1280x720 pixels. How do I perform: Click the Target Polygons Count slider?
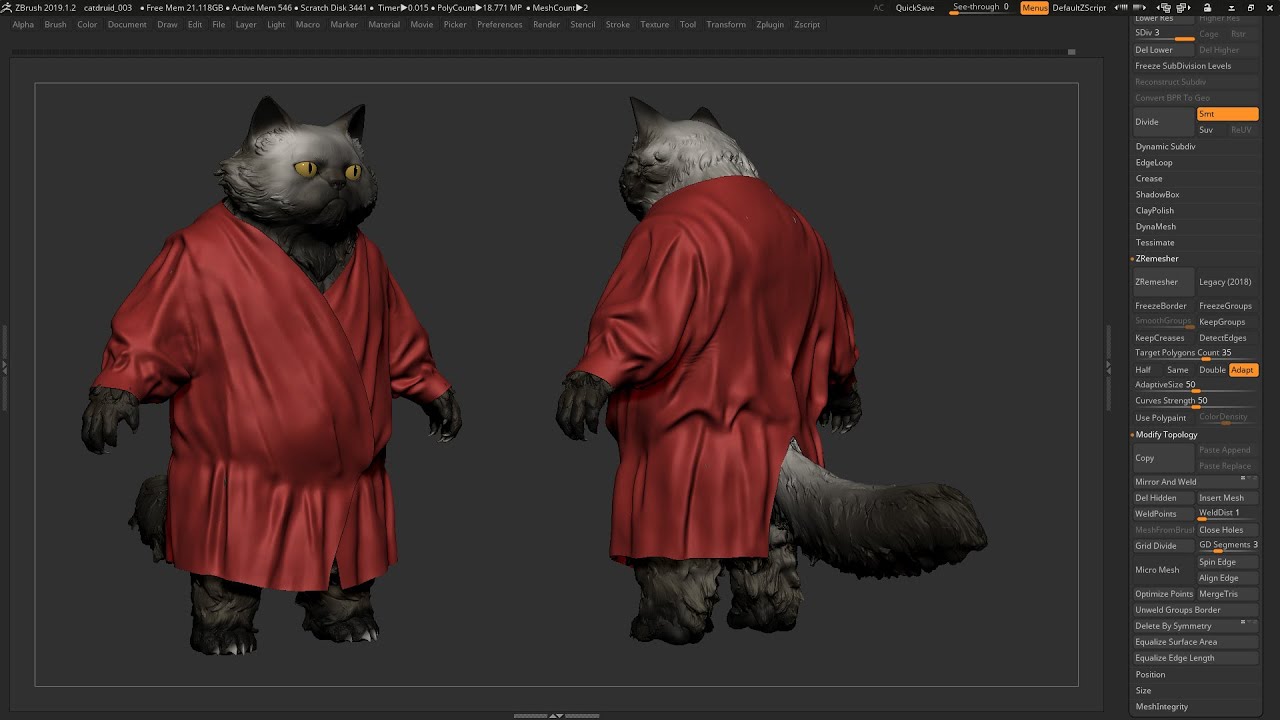click(x=1195, y=354)
